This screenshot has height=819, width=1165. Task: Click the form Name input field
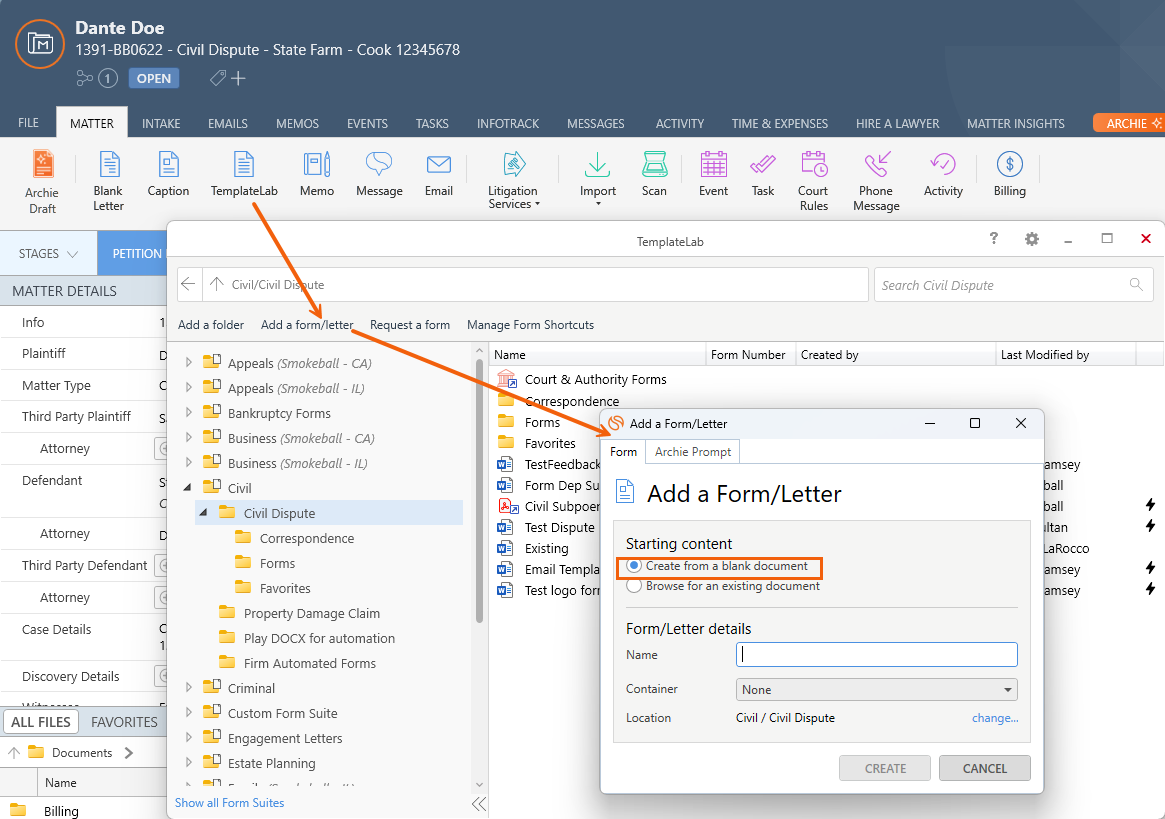tap(877, 654)
